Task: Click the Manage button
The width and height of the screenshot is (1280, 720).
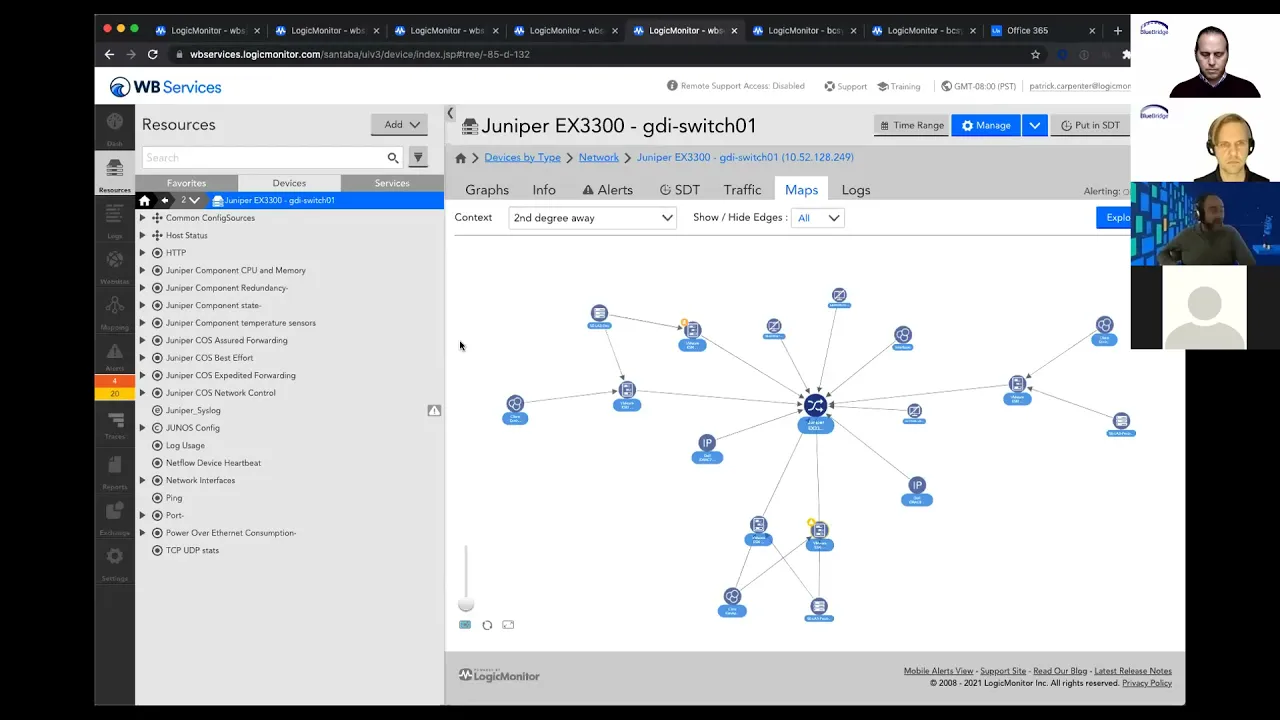Action: (x=987, y=125)
